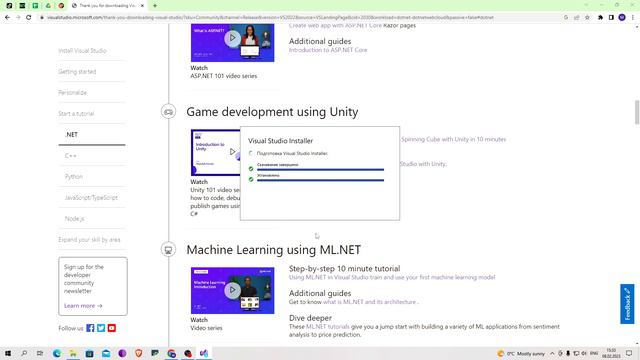Select C++ in the sidebar
The width and height of the screenshot is (640, 360).
(x=71, y=156)
